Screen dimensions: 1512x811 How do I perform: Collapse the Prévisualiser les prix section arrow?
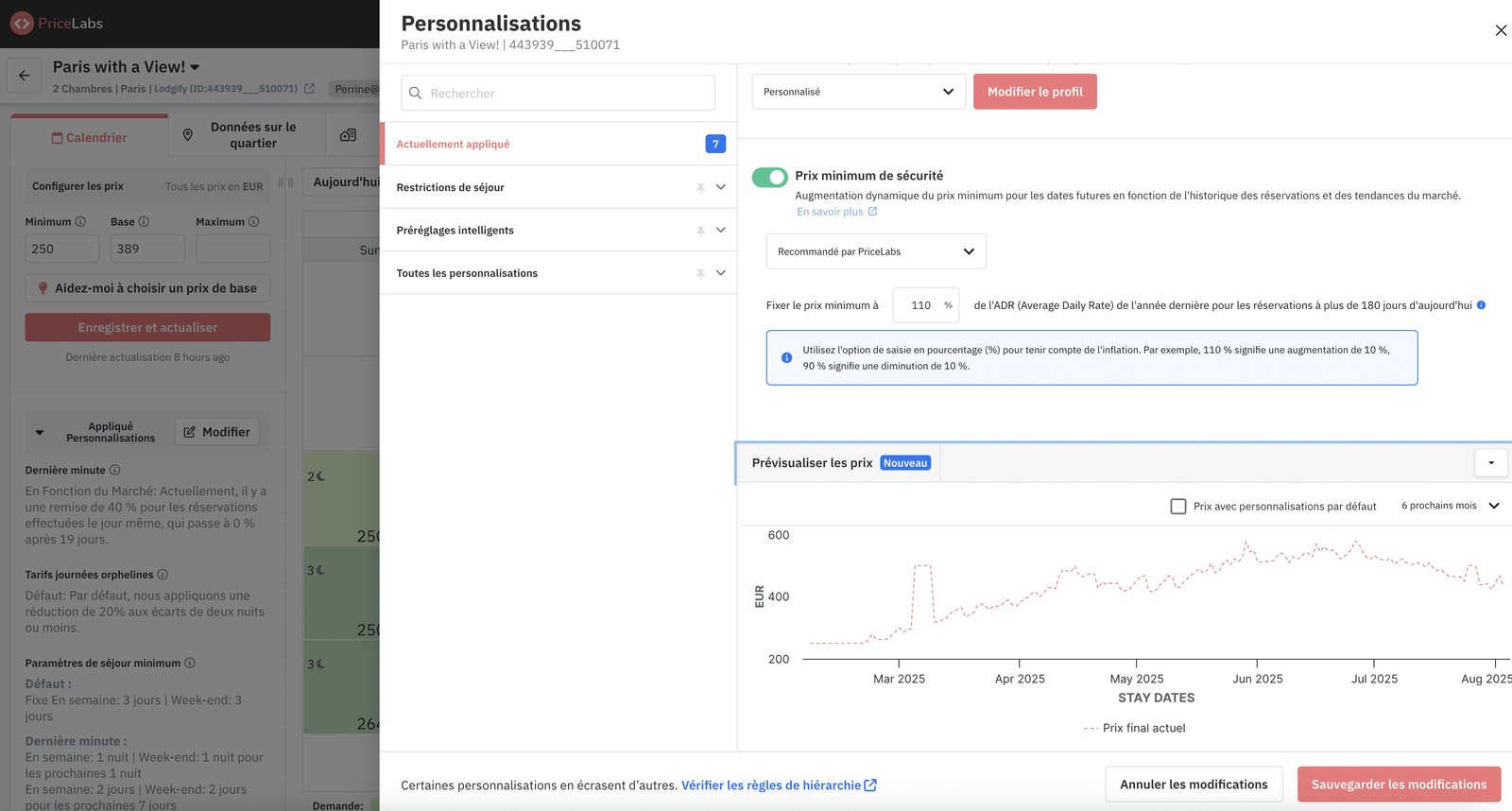pos(1491,463)
